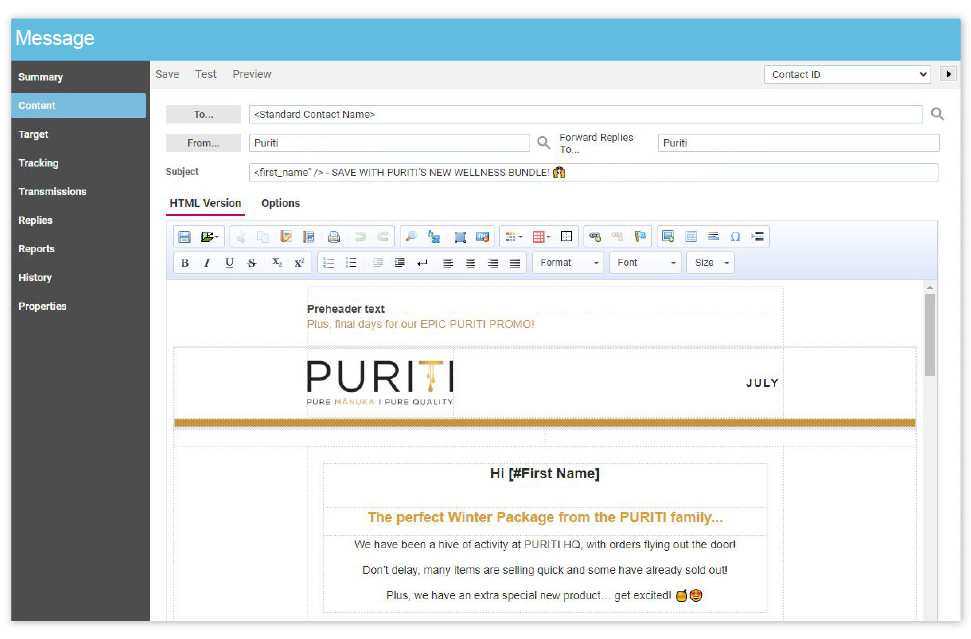Click the Paste from Word icon
The image size is (971, 639).
point(308,237)
